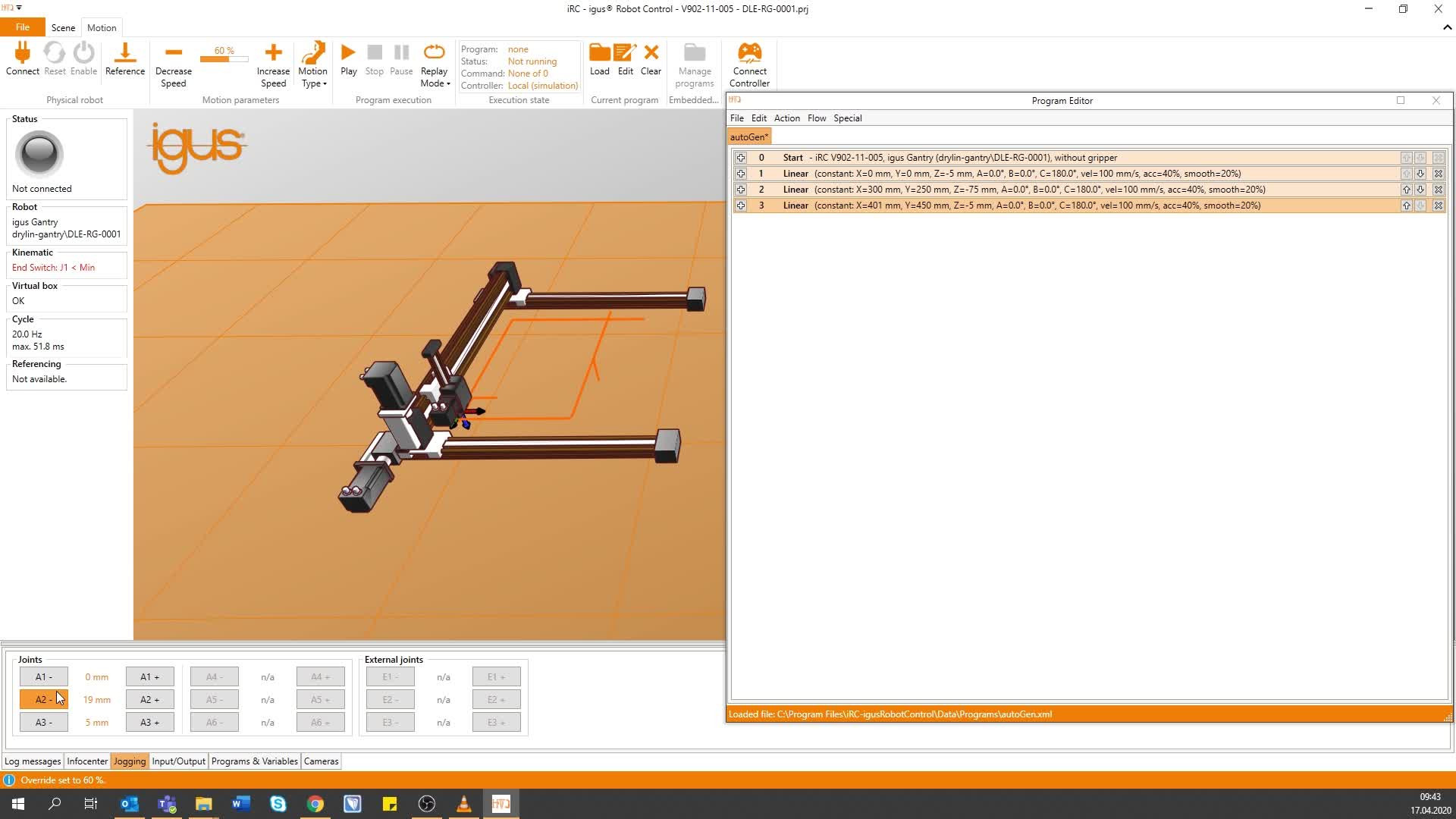The image size is (1456, 819).
Task: Move Linear command 2 down
Action: click(x=1420, y=190)
